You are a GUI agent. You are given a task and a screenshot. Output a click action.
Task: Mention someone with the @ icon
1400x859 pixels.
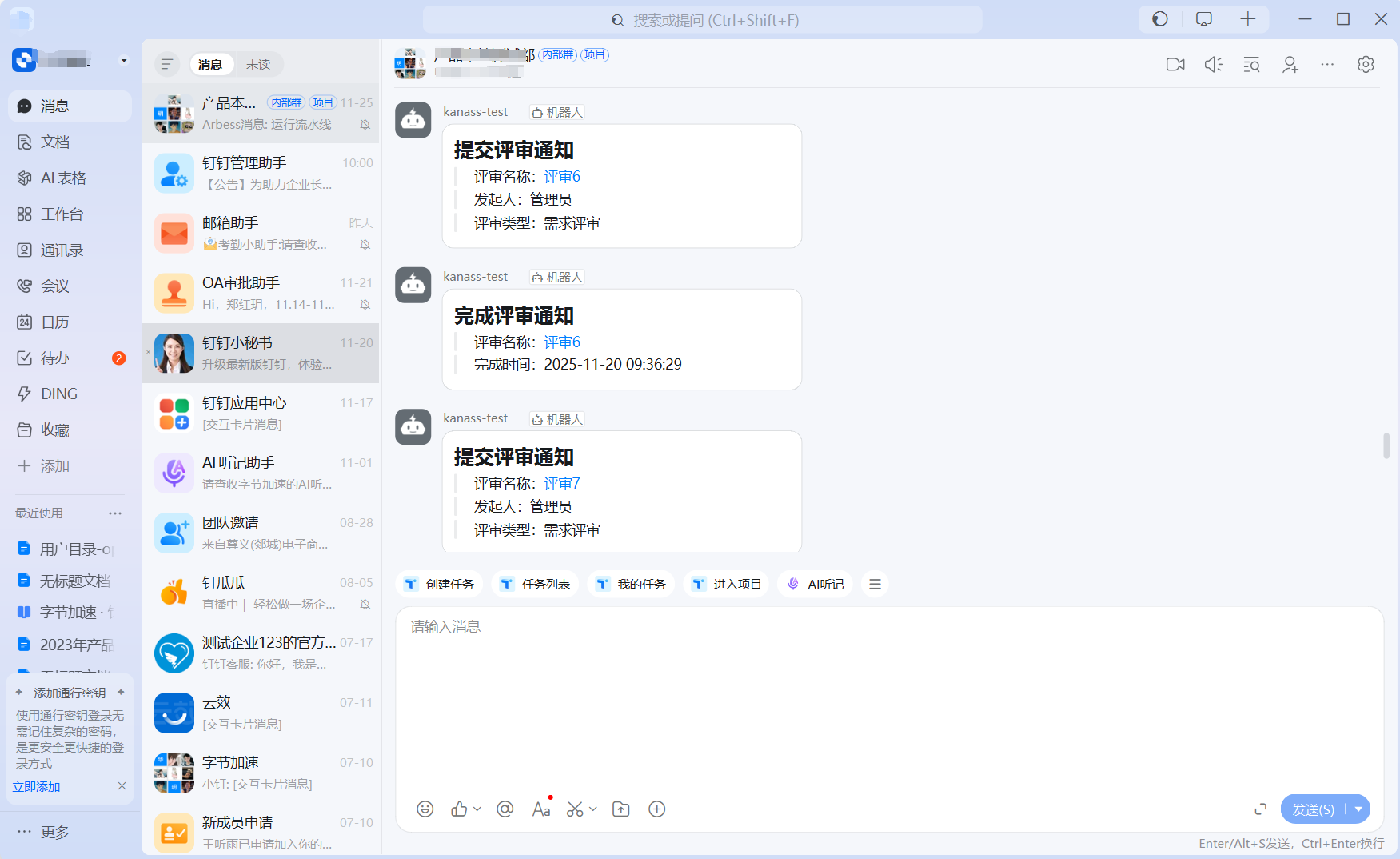click(505, 809)
